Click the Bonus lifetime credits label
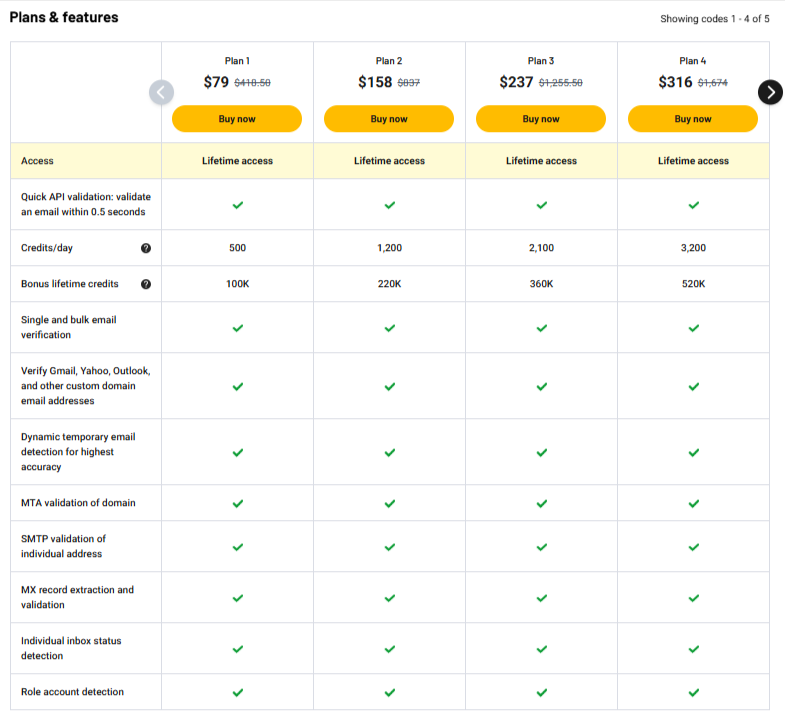The height and width of the screenshot is (721, 785). (70, 284)
